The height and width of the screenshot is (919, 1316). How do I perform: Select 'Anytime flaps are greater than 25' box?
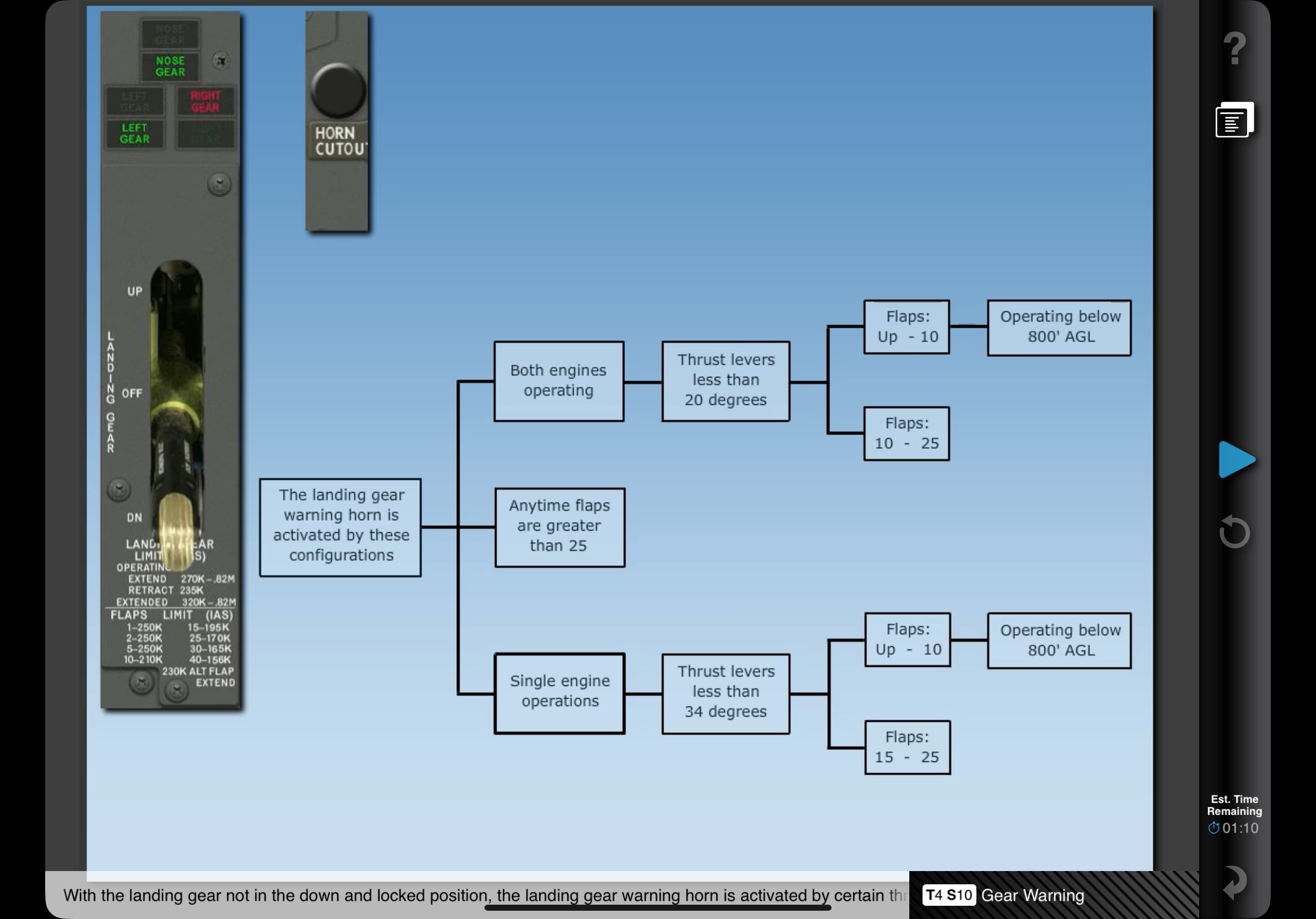point(559,527)
